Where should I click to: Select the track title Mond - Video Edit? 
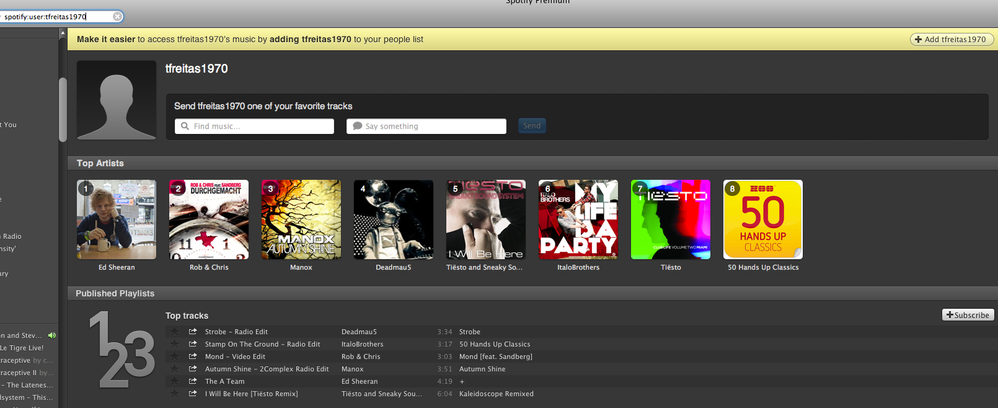coord(235,356)
